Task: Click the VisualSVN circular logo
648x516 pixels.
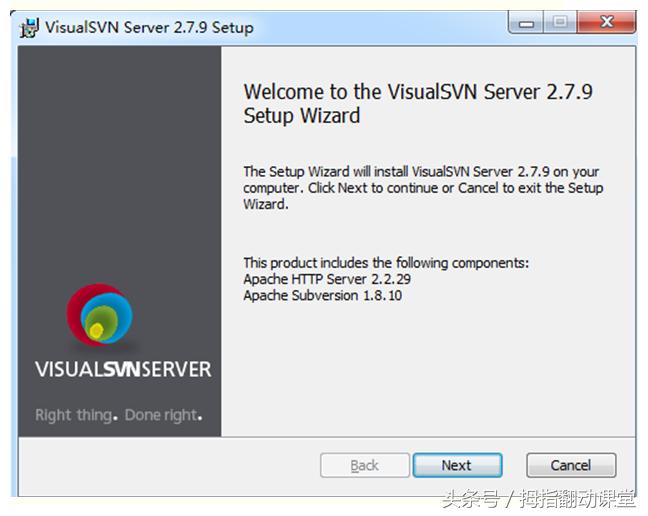Action: [x=100, y=315]
